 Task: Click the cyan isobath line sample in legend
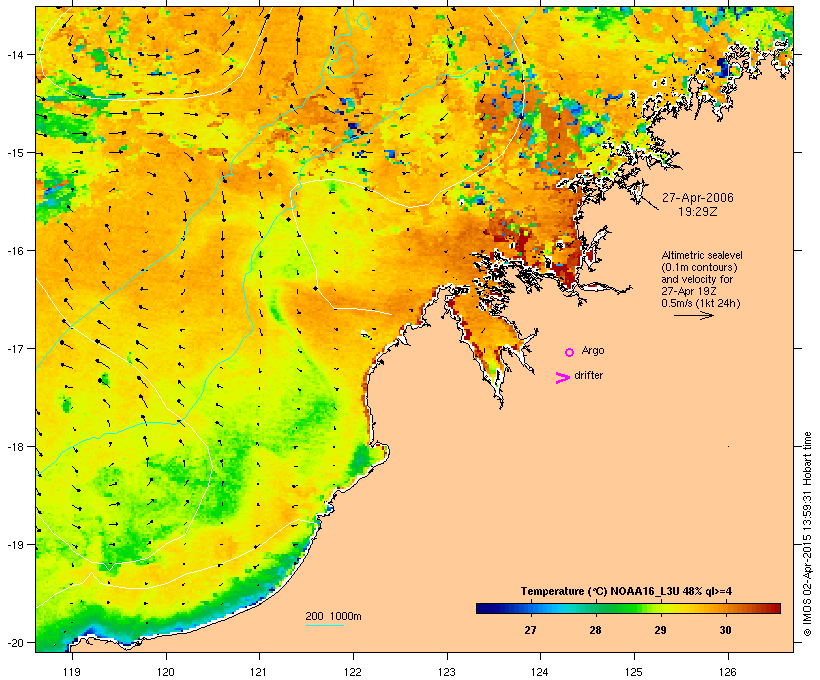[x=324, y=625]
